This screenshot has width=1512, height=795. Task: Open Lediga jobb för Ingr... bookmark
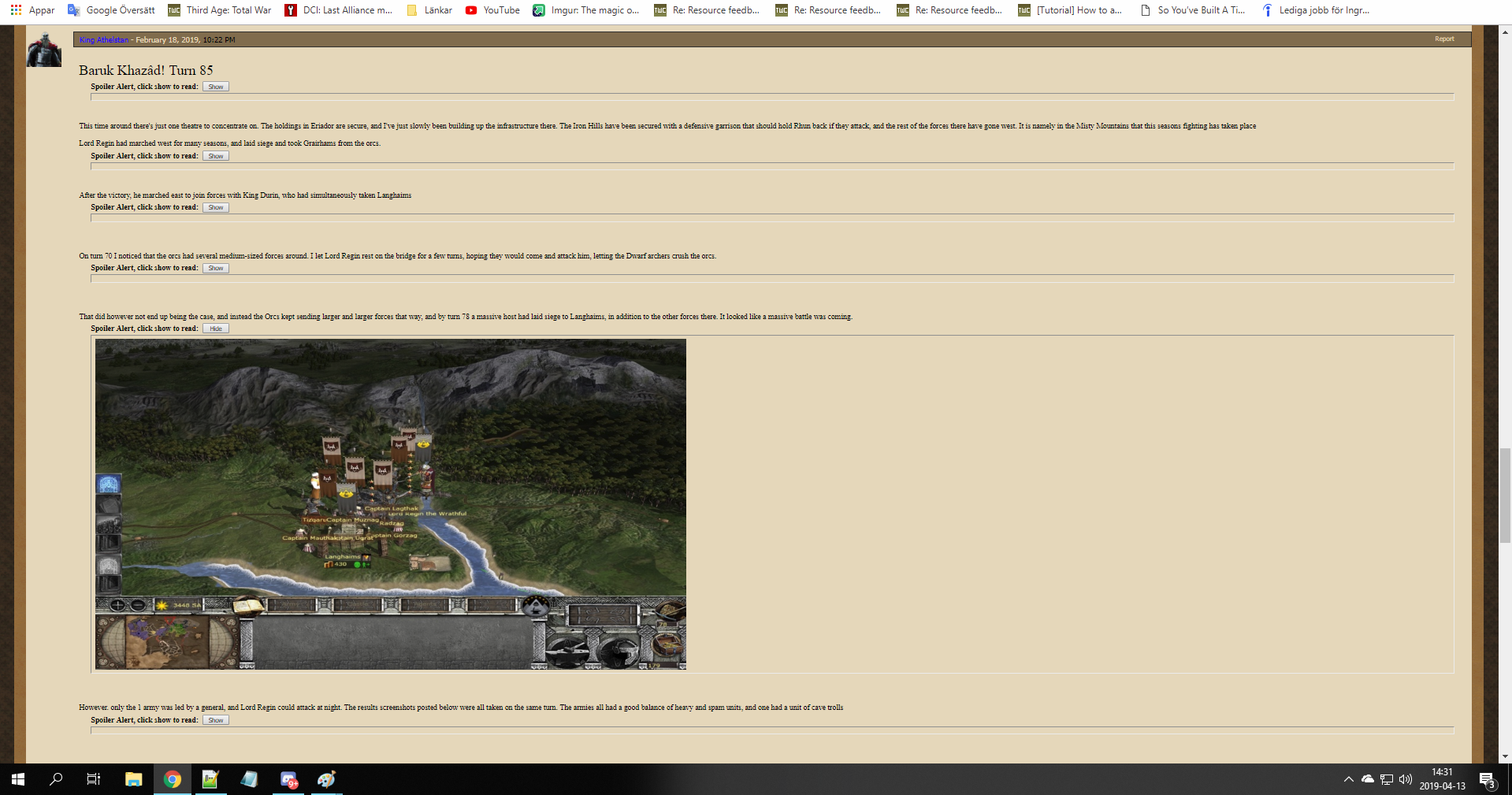[x=1316, y=10]
